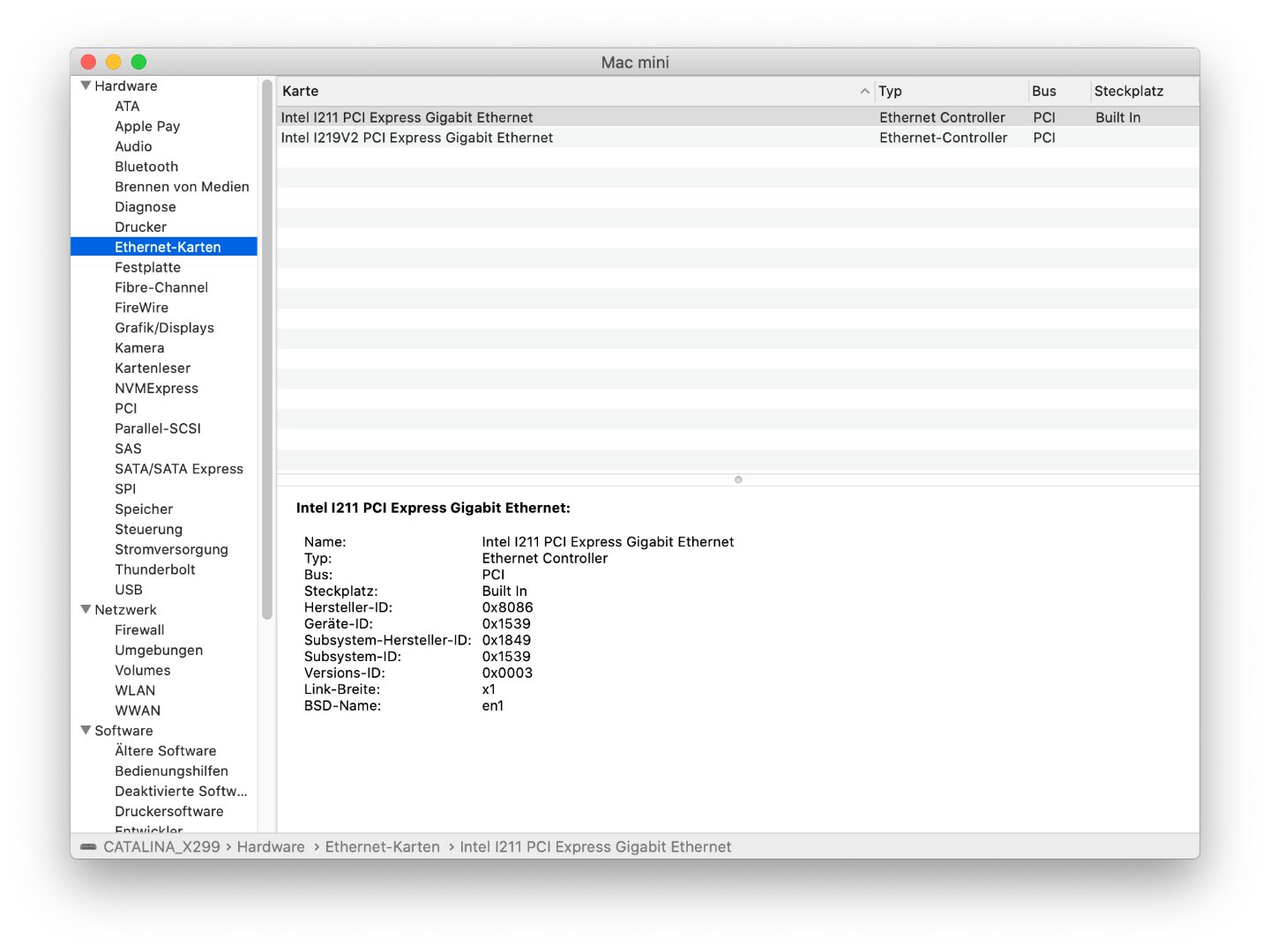Show FireWire information
The height and width of the screenshot is (952, 1270).
point(141,308)
